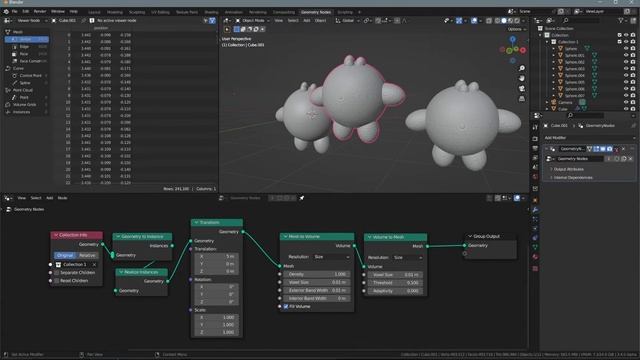Select the Face Corner domain in the spreadsheet
This screenshot has height=360, width=640.
[27, 61]
